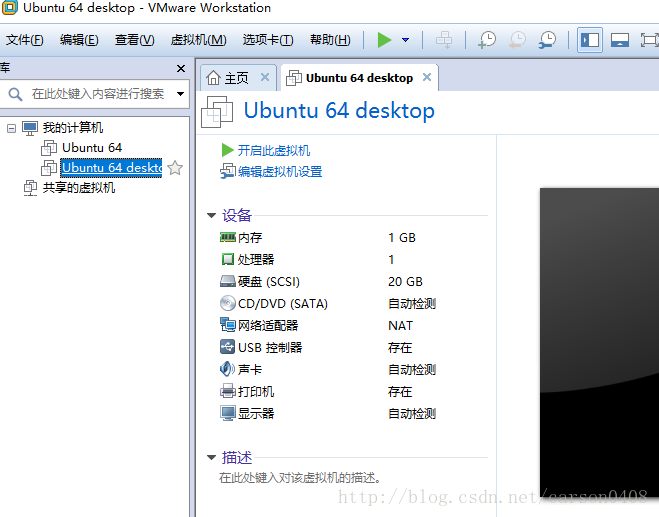The width and height of the screenshot is (659, 517).
Task: Click the 硬盘 (SCSI) hard disk icon
Action: coord(227,281)
